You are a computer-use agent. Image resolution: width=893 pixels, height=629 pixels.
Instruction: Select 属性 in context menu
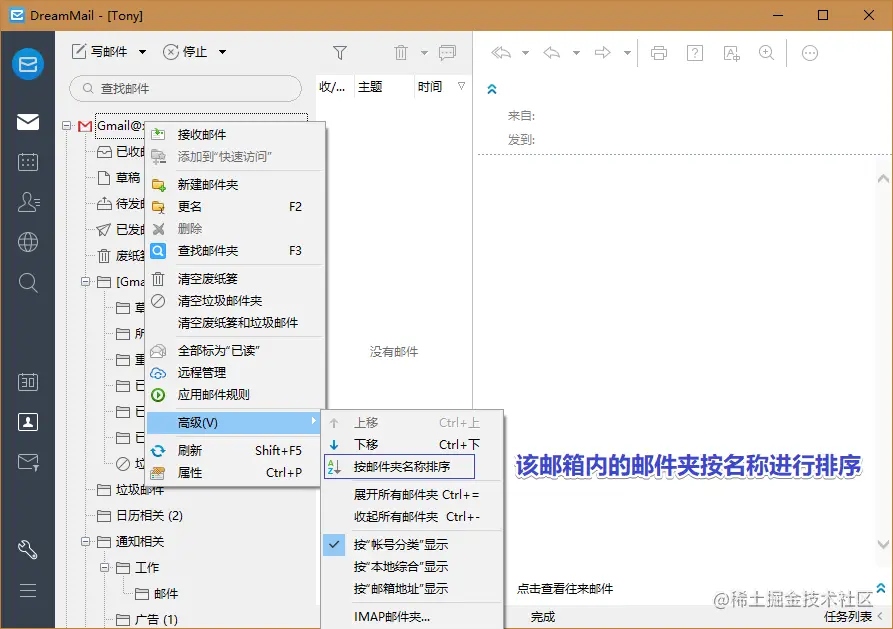tap(235, 473)
